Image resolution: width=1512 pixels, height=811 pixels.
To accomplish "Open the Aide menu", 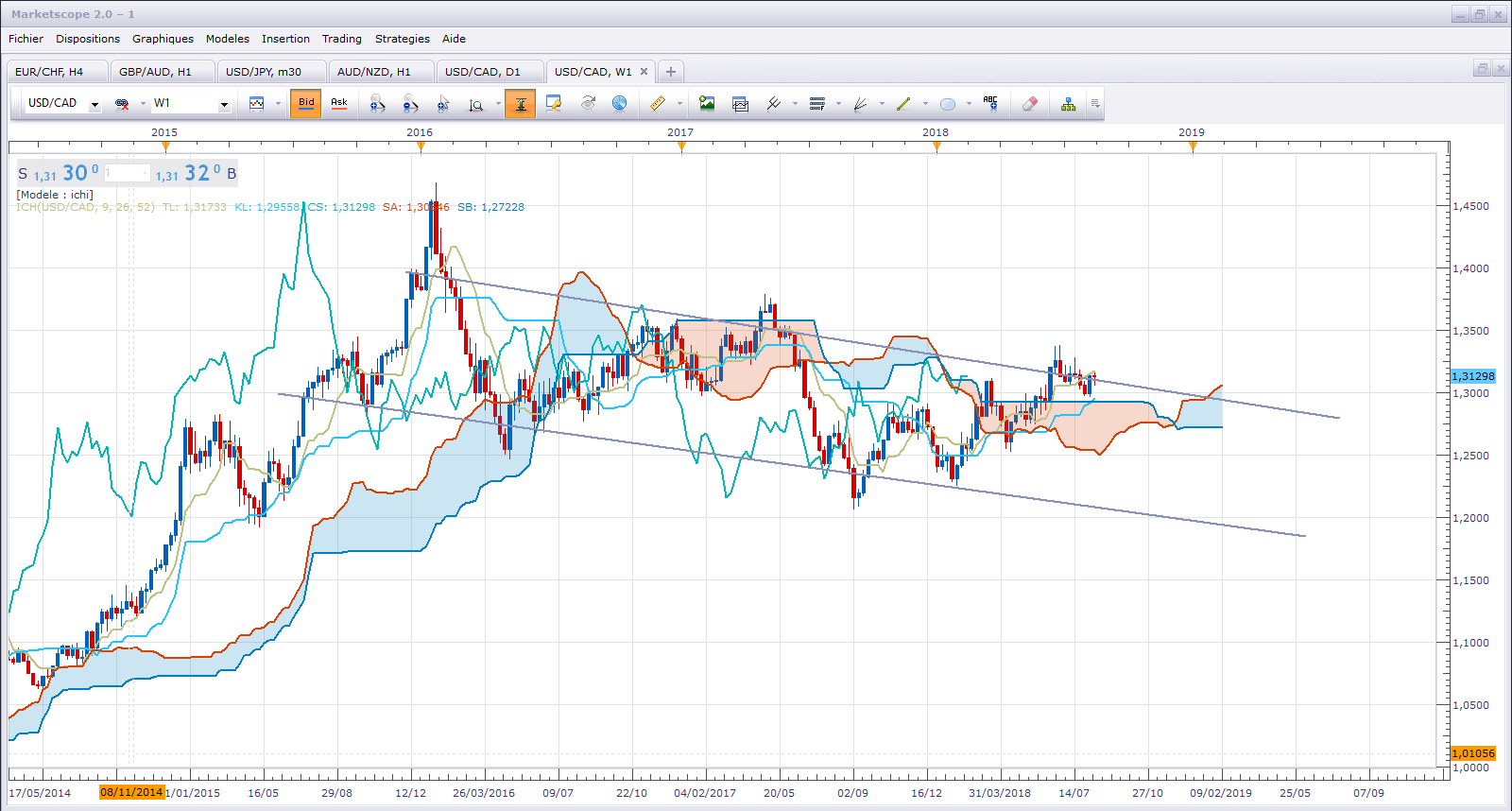I will pos(454,39).
